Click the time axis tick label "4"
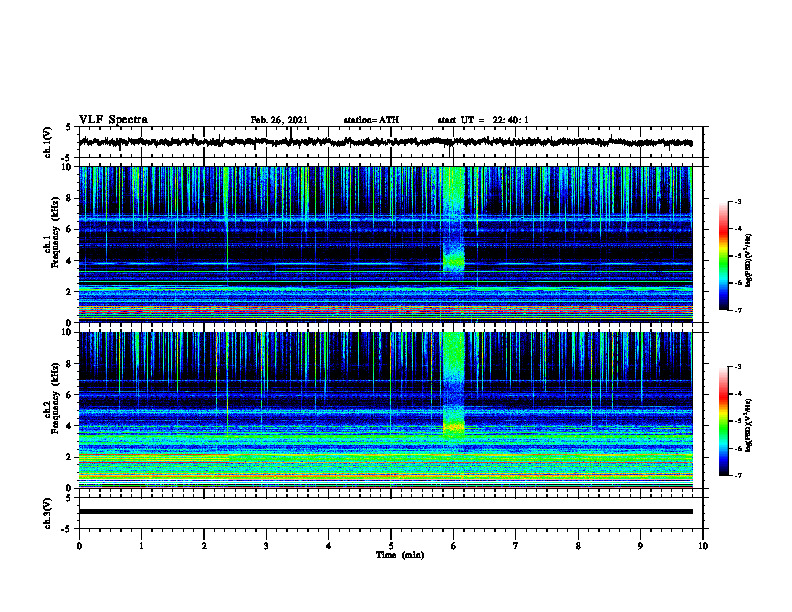 point(329,546)
